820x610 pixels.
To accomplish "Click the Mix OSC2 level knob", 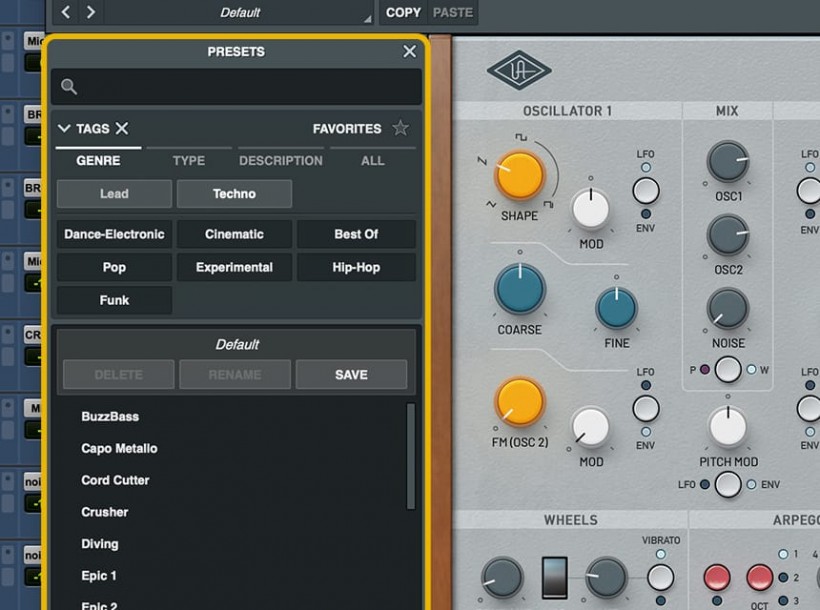I will pos(728,235).
